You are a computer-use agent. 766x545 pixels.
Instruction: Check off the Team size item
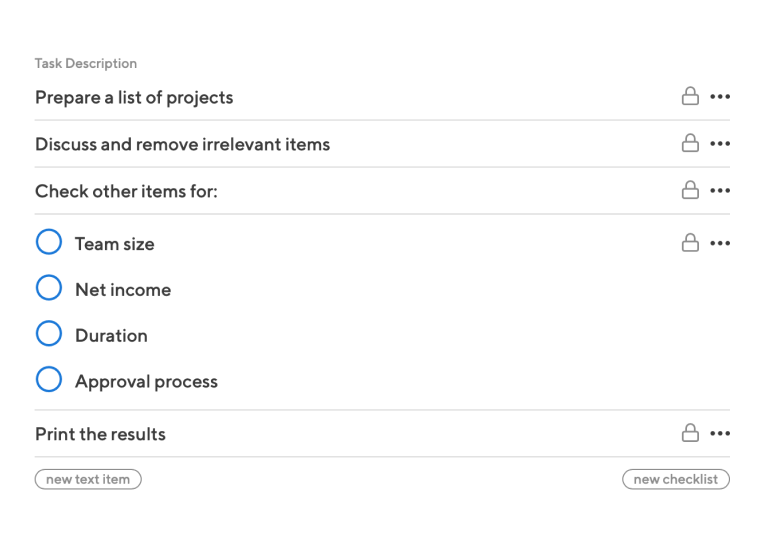[x=49, y=242]
